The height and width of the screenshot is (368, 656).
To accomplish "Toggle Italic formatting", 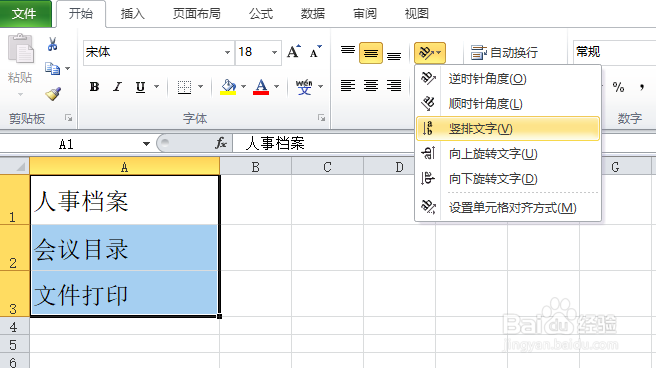I will click(118, 87).
